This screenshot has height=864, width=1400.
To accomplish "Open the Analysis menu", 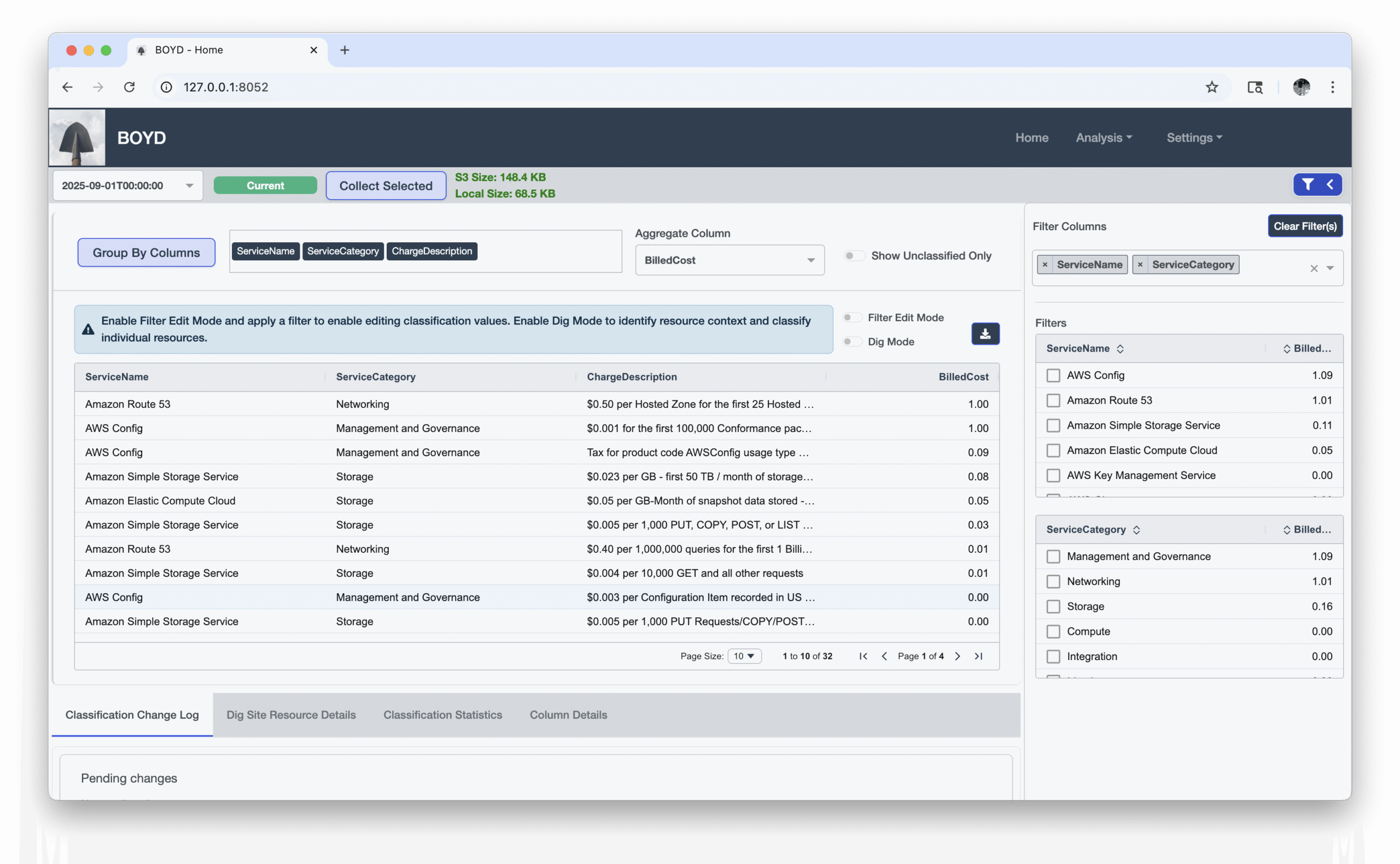I will [1104, 138].
